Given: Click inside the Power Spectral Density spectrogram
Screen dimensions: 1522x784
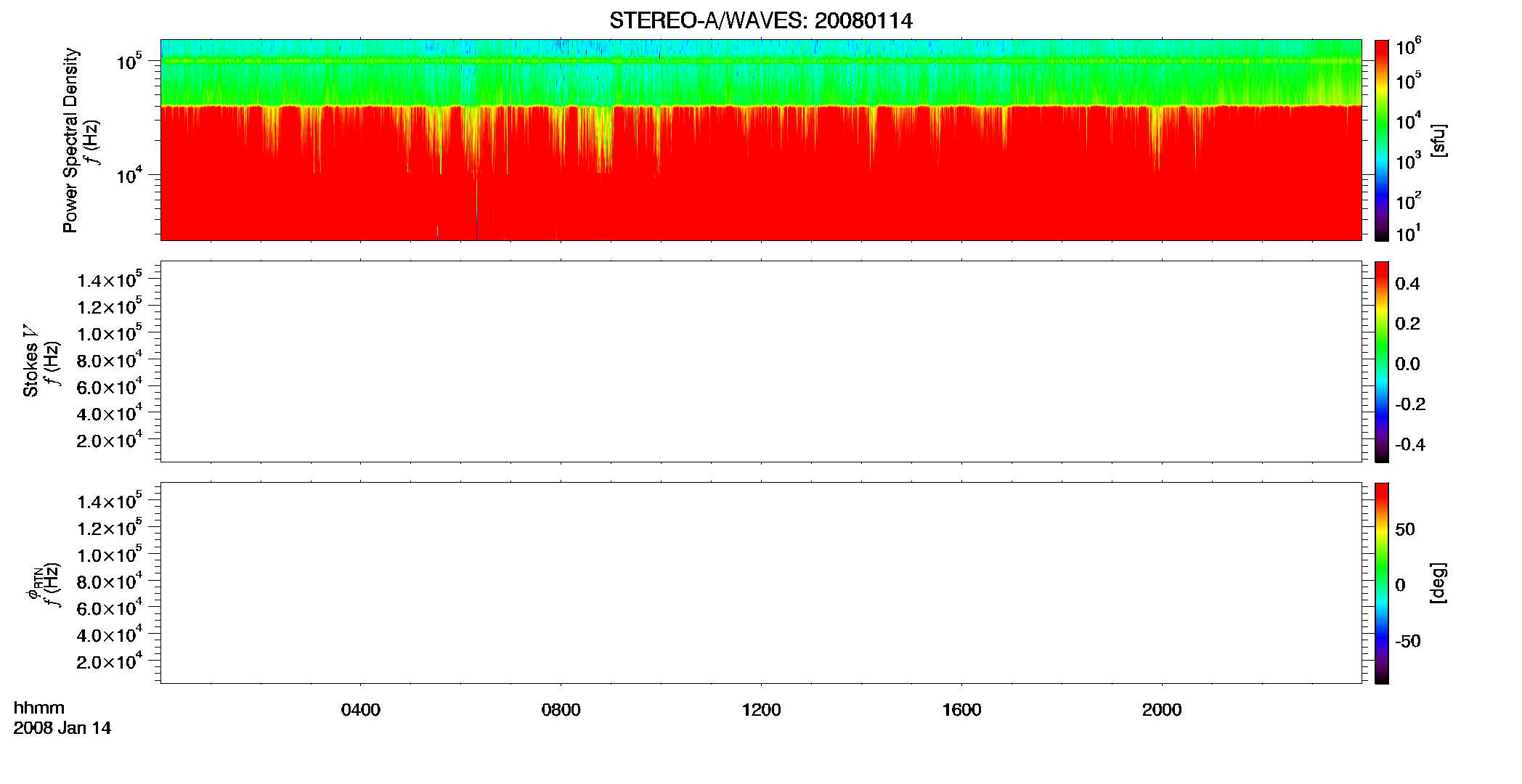Looking at the screenshot, I should pos(761,139).
